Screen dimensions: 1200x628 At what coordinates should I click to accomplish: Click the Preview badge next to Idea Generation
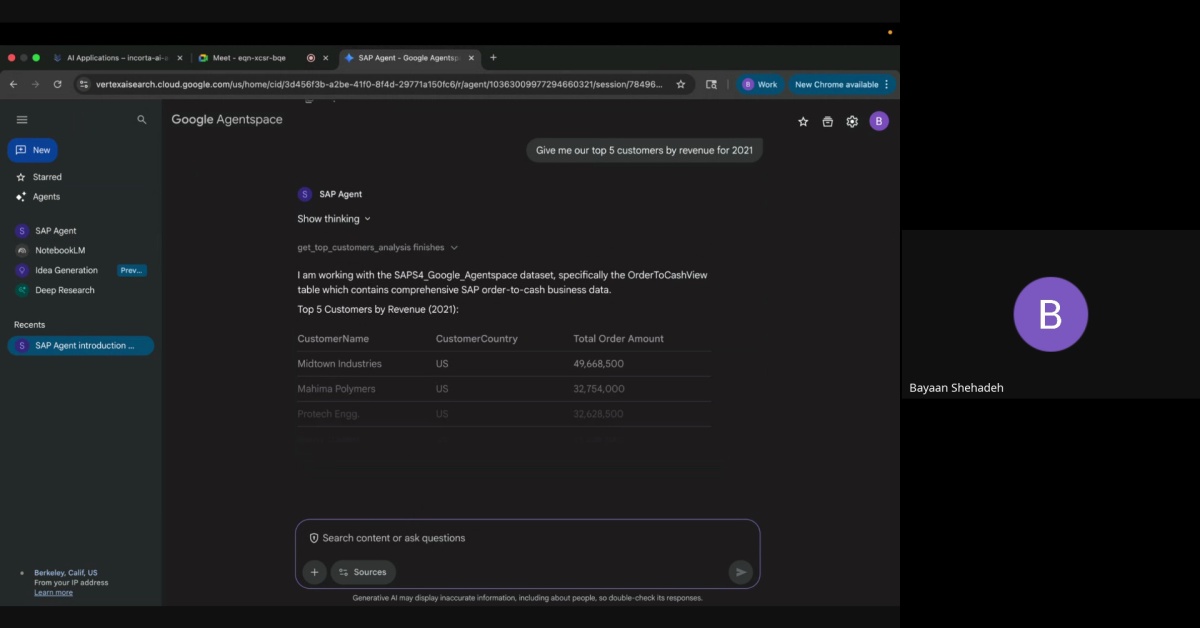coord(132,270)
